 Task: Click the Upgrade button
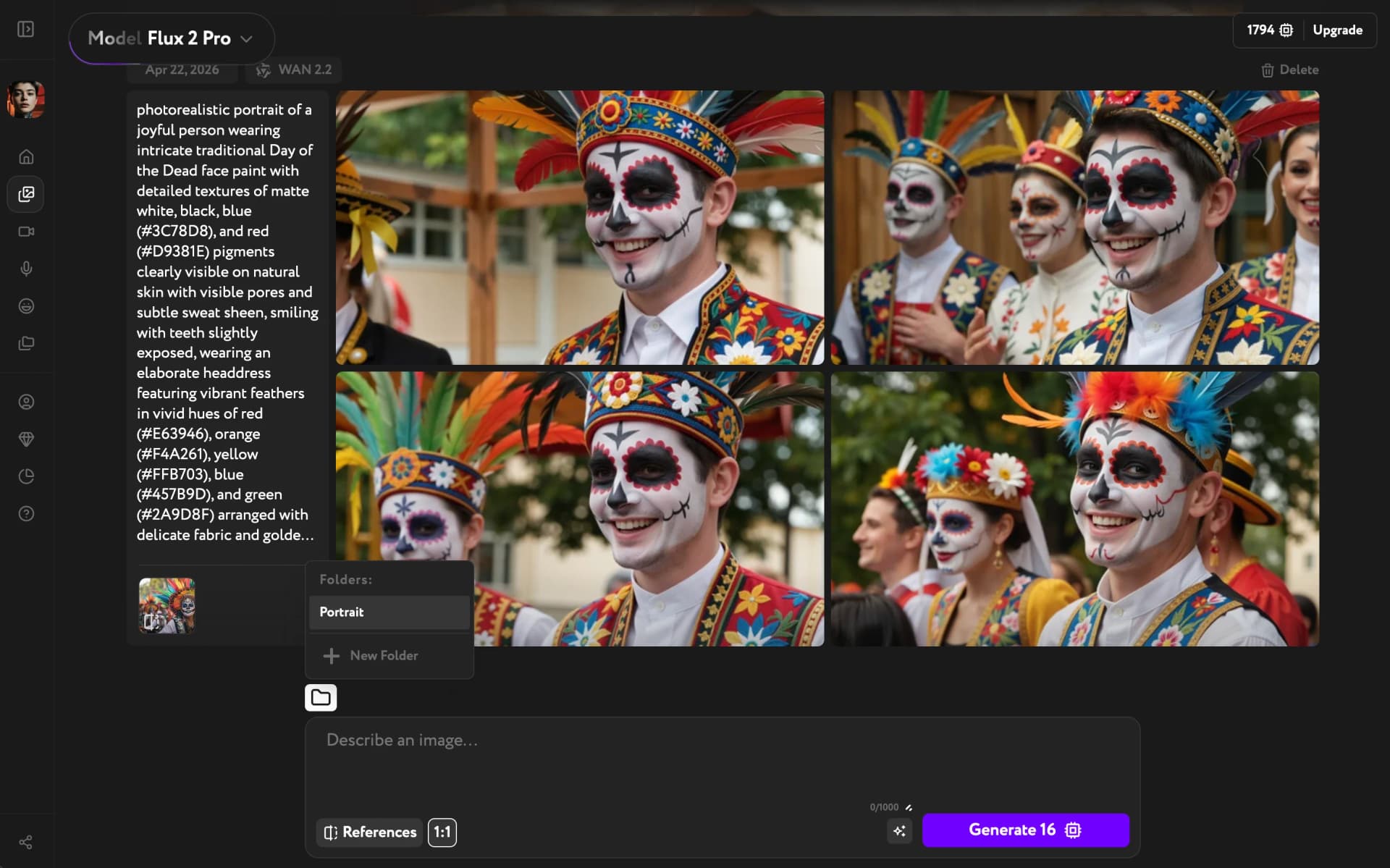coord(1337,30)
